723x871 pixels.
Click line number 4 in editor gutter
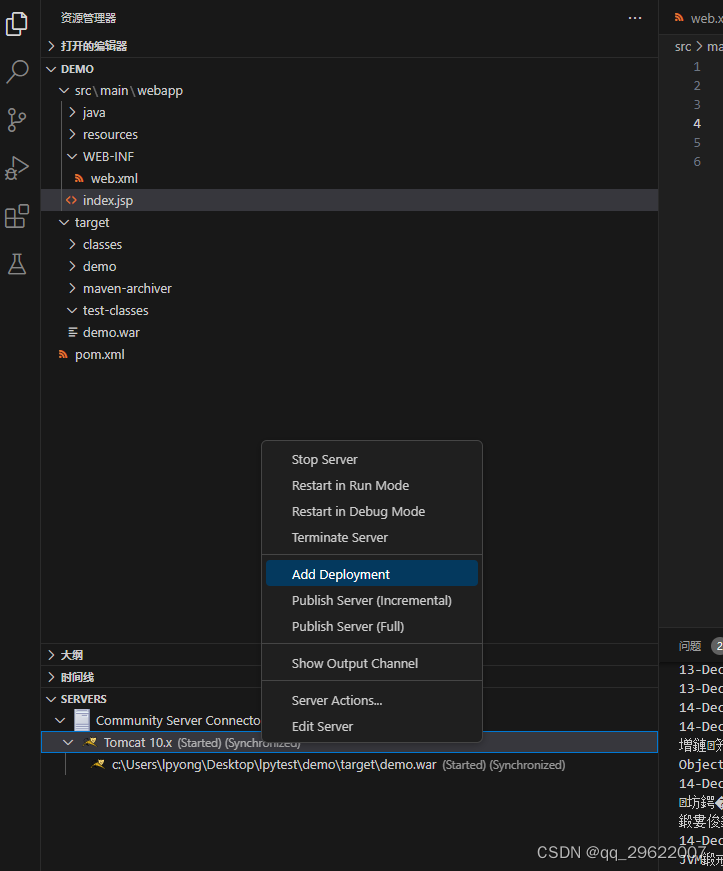(x=697, y=123)
